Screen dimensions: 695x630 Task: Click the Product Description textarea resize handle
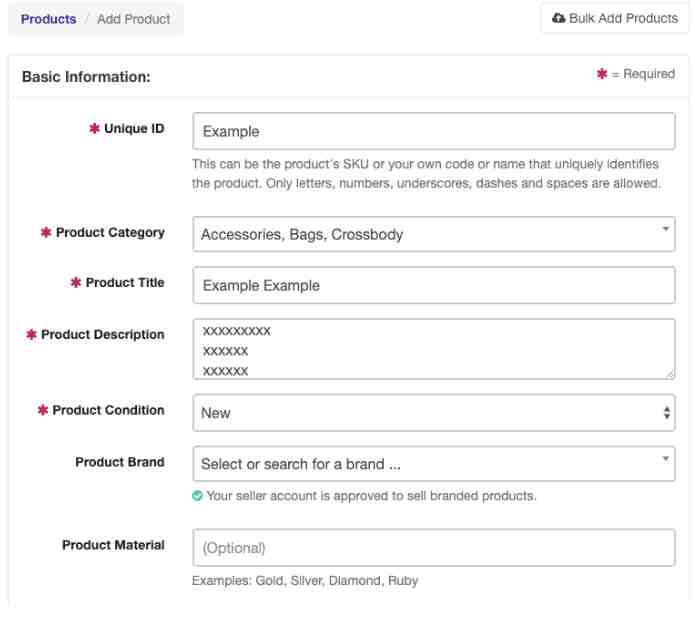[x=669, y=374]
